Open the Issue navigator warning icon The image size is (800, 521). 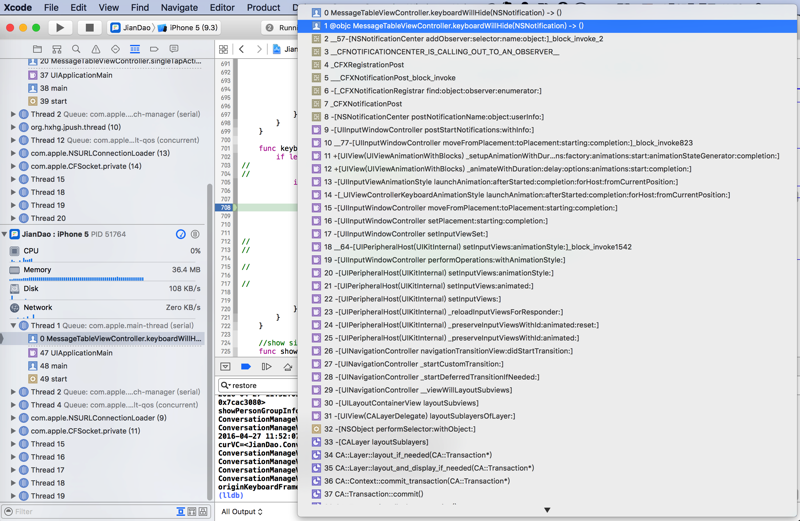(x=96, y=49)
